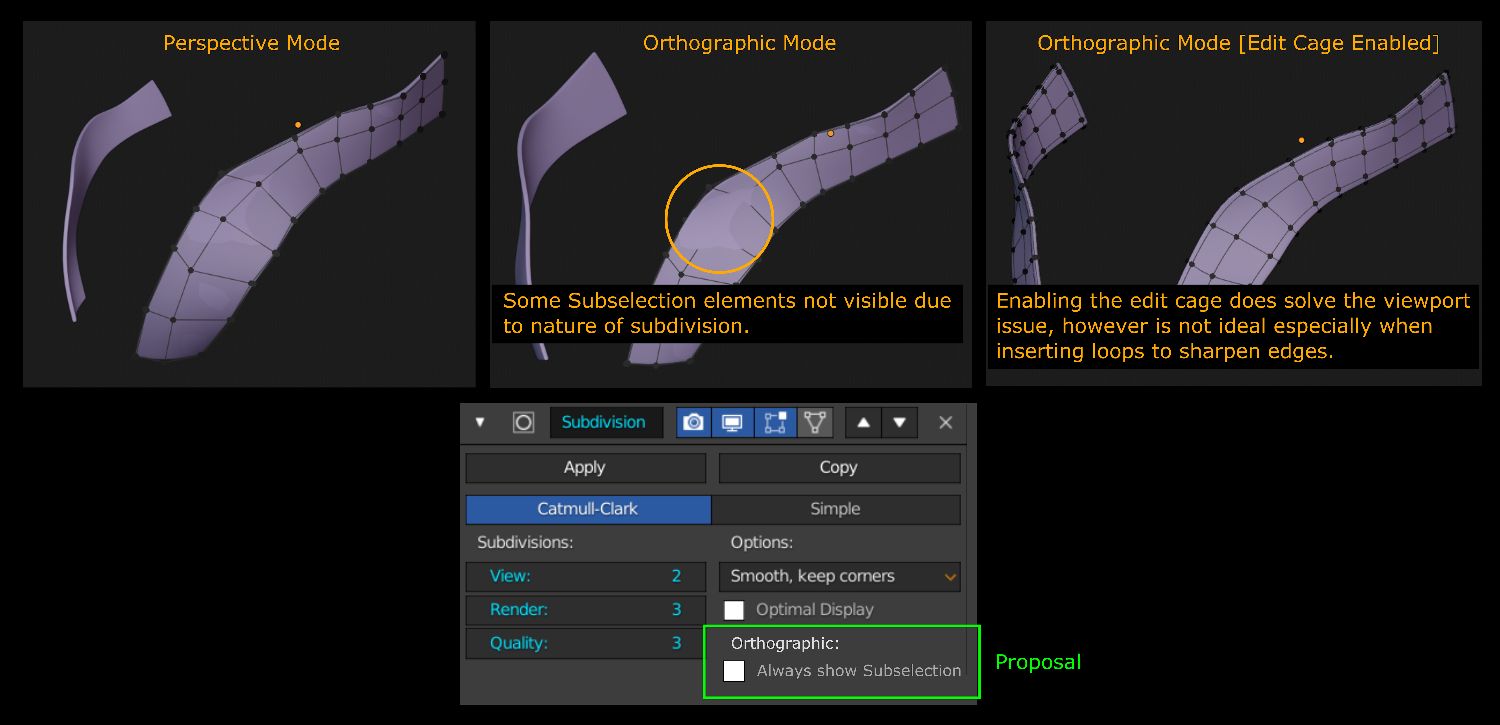Screen dimensions: 1500x725
Task: Select Catmull-Clark subdivision type
Action: pos(588,509)
